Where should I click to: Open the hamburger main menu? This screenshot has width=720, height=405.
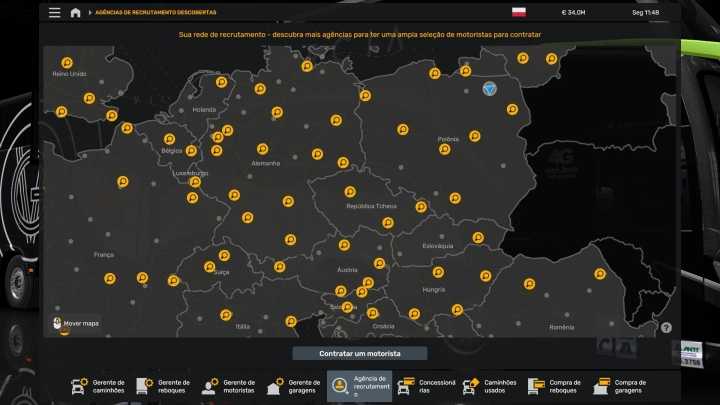click(55, 12)
